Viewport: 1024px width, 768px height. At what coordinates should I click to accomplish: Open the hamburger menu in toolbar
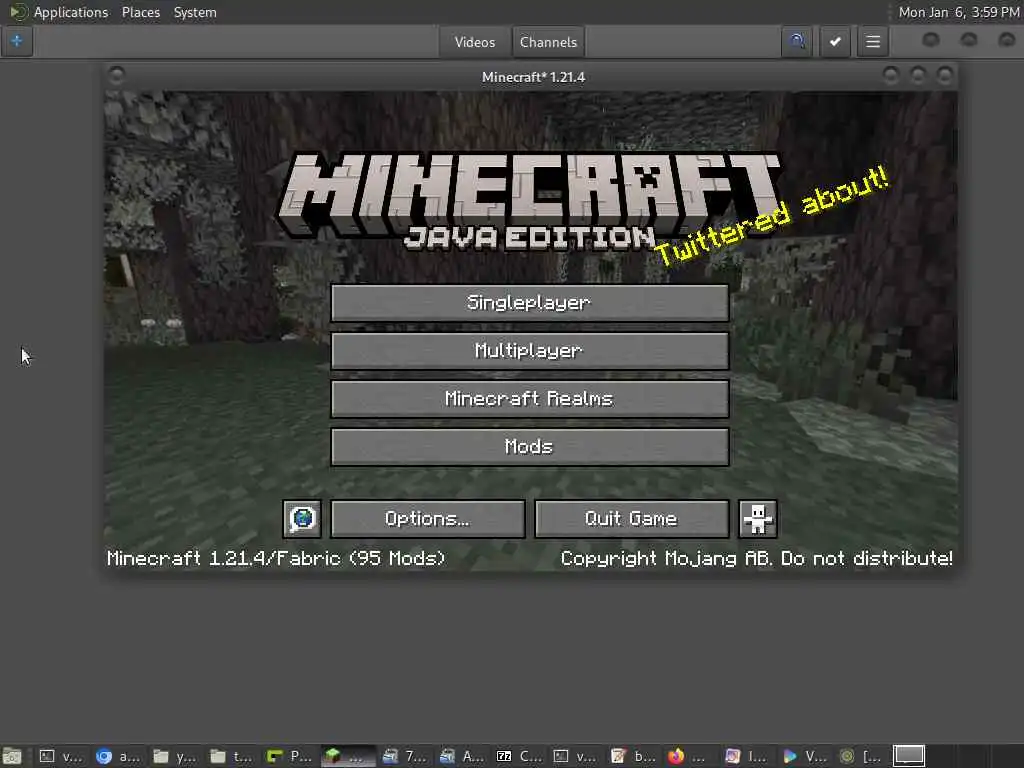872,42
